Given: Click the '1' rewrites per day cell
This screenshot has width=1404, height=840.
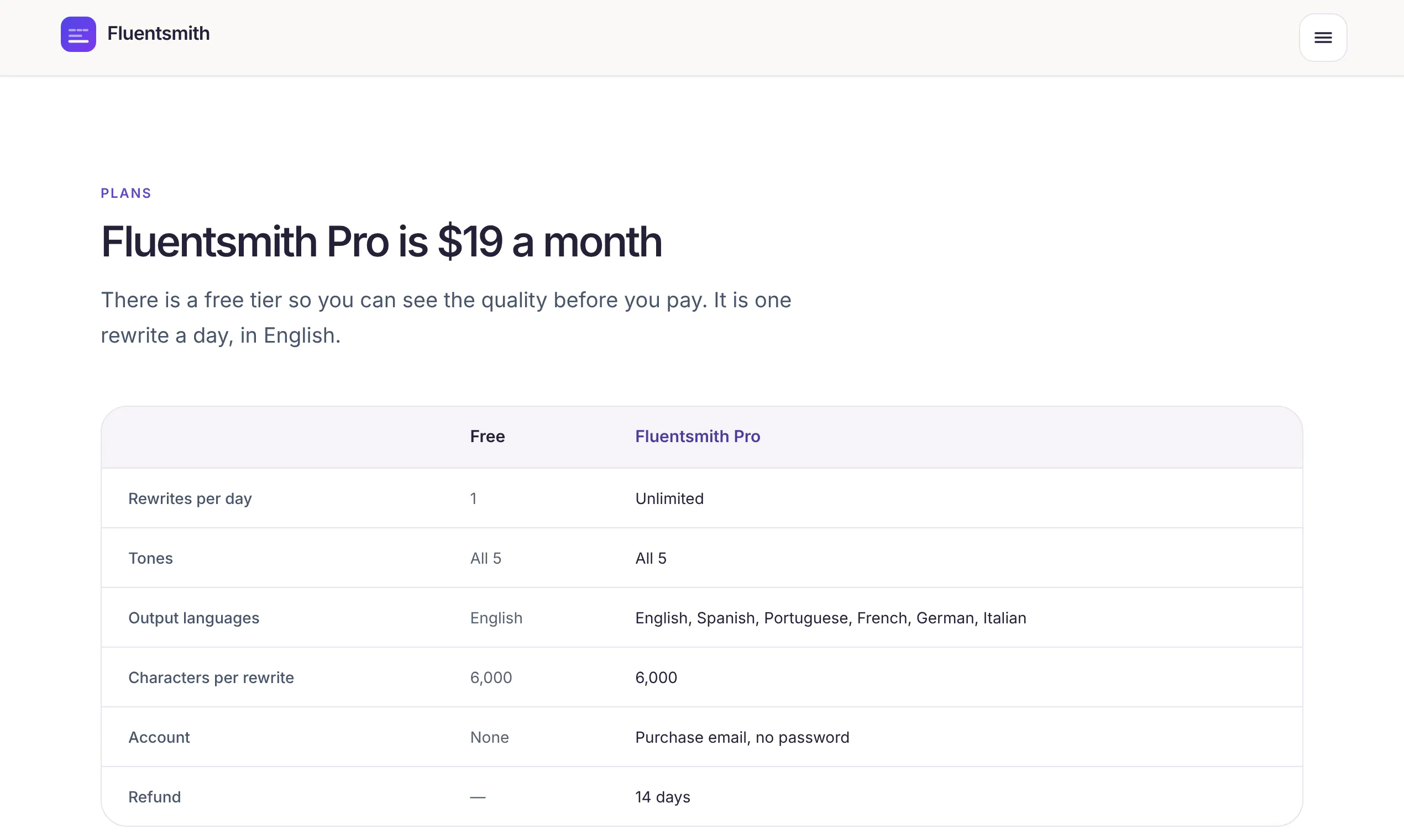Looking at the screenshot, I should click(473, 498).
